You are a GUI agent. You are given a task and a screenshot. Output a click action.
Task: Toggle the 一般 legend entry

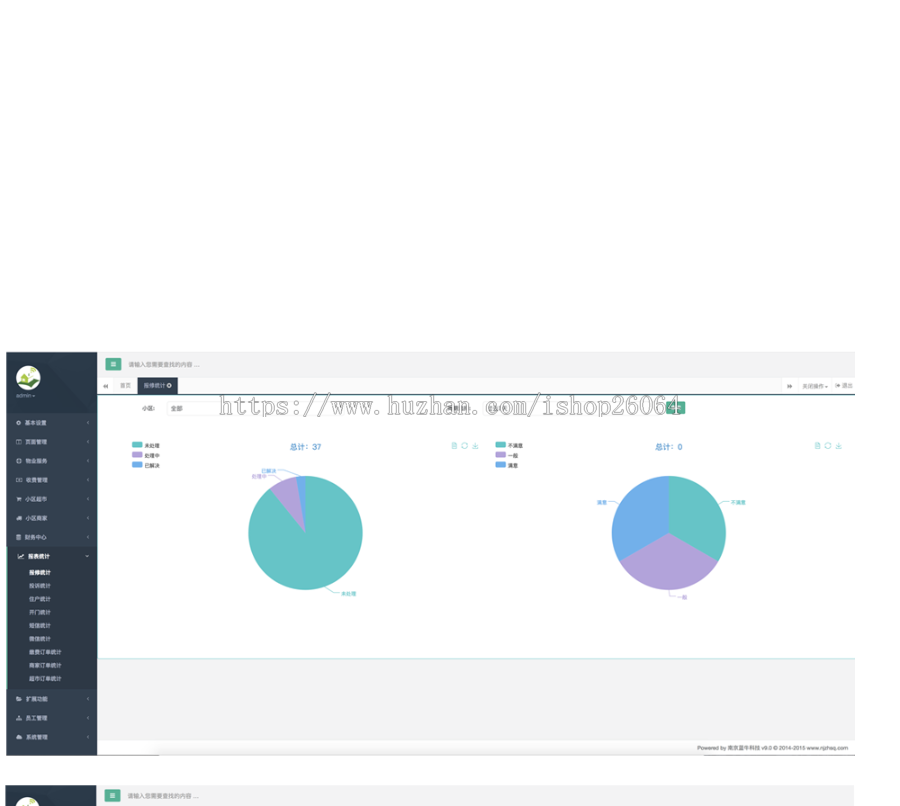click(x=507, y=455)
